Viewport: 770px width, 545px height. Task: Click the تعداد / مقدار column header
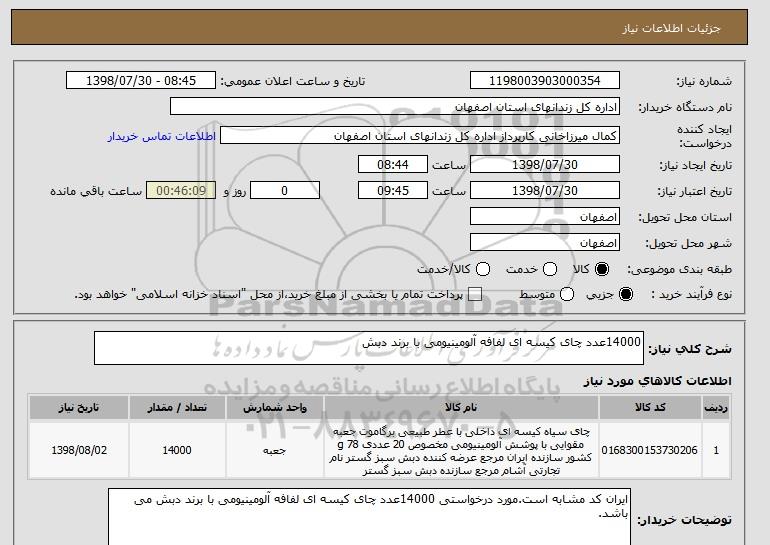[x=177, y=408]
